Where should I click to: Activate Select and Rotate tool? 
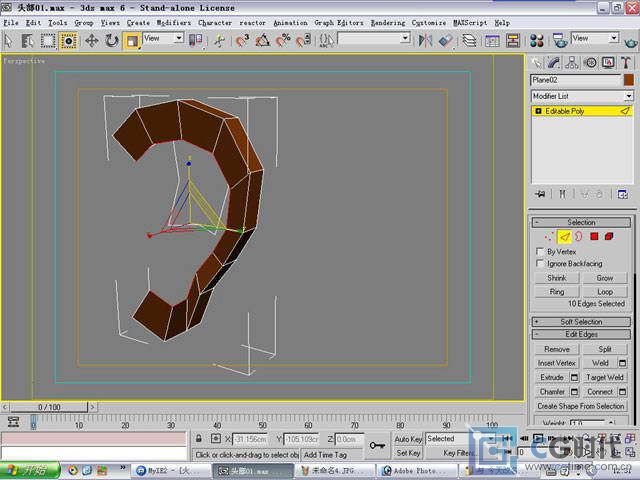tap(111, 40)
